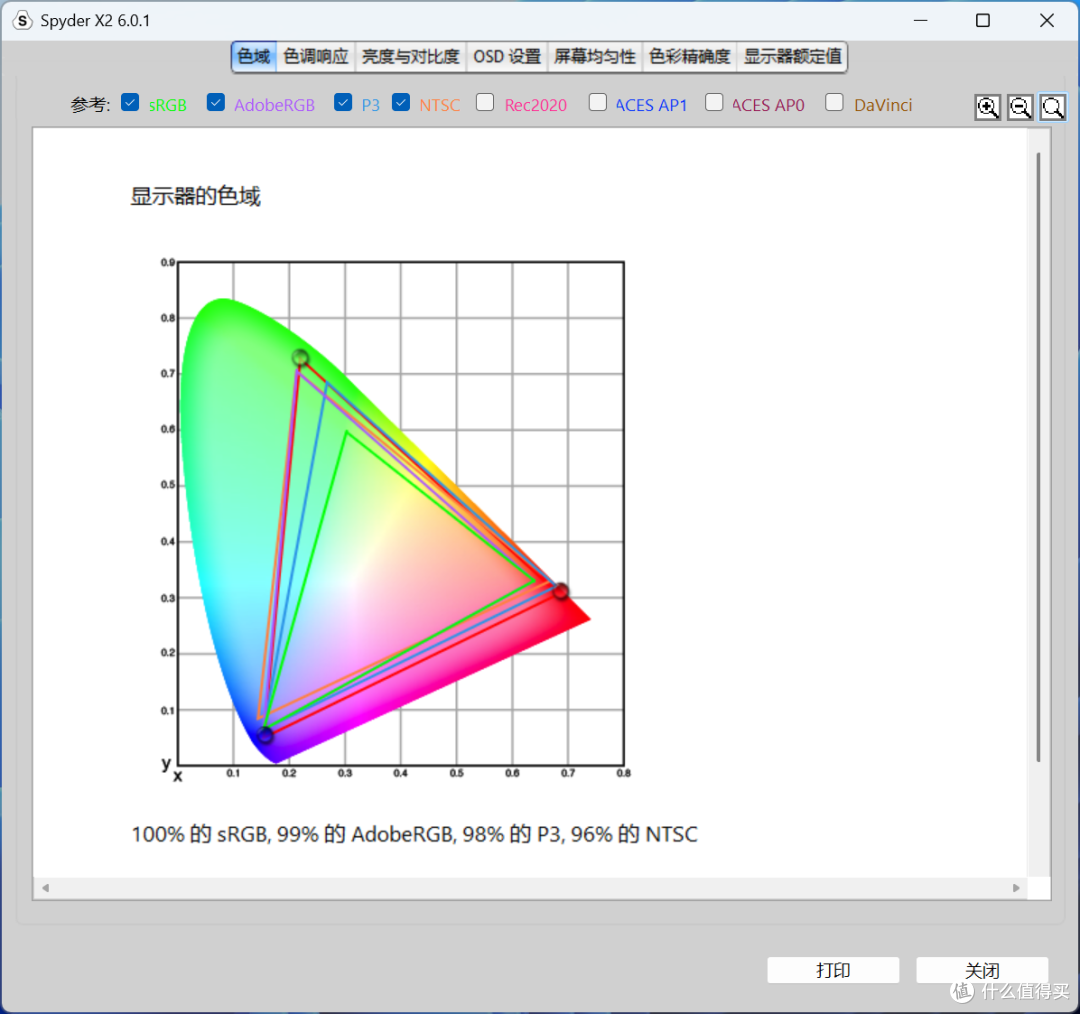Image resolution: width=1080 pixels, height=1014 pixels.
Task: Click the gamut coverage result text starting with 100% 的 sRGB
Action: pos(415,834)
